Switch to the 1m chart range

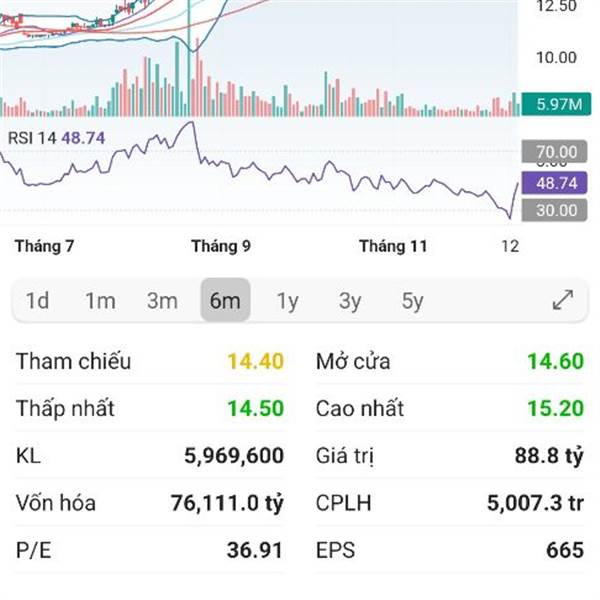[100, 301]
